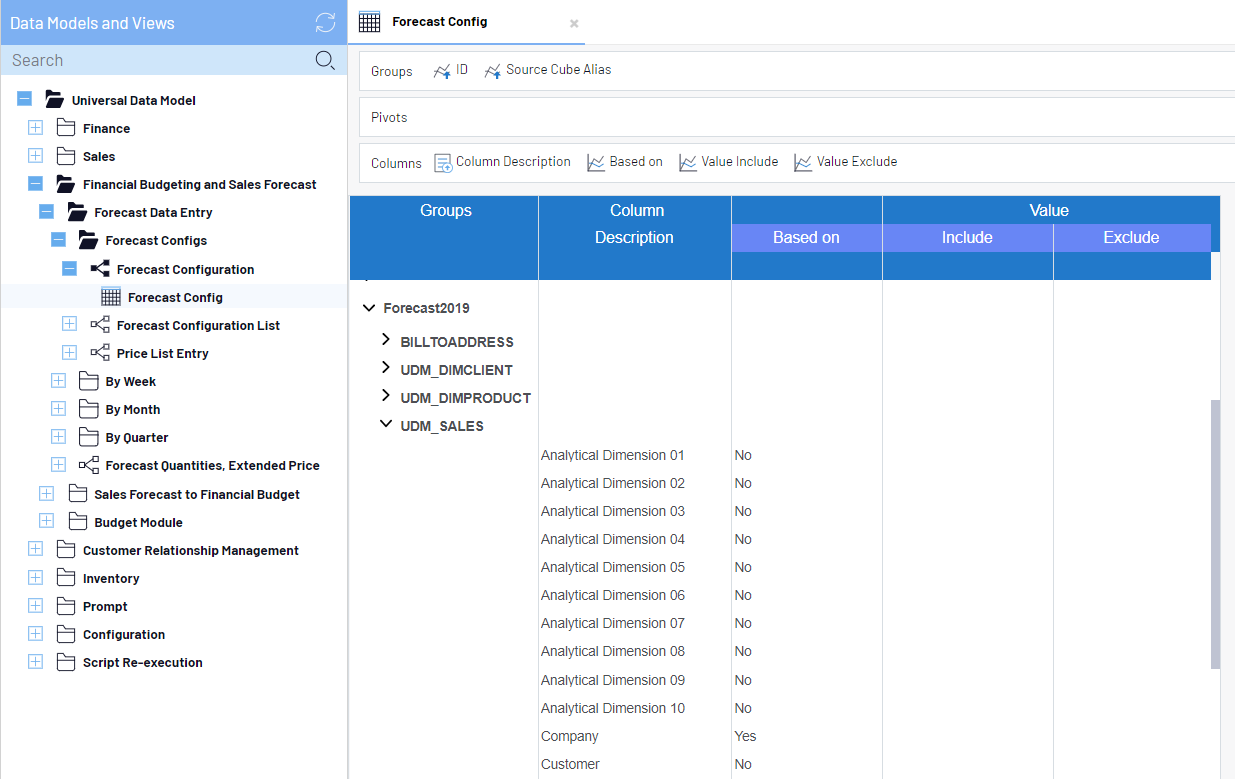This screenshot has width=1235, height=779.
Task: Select the Forecast Config tab
Action: (x=439, y=22)
